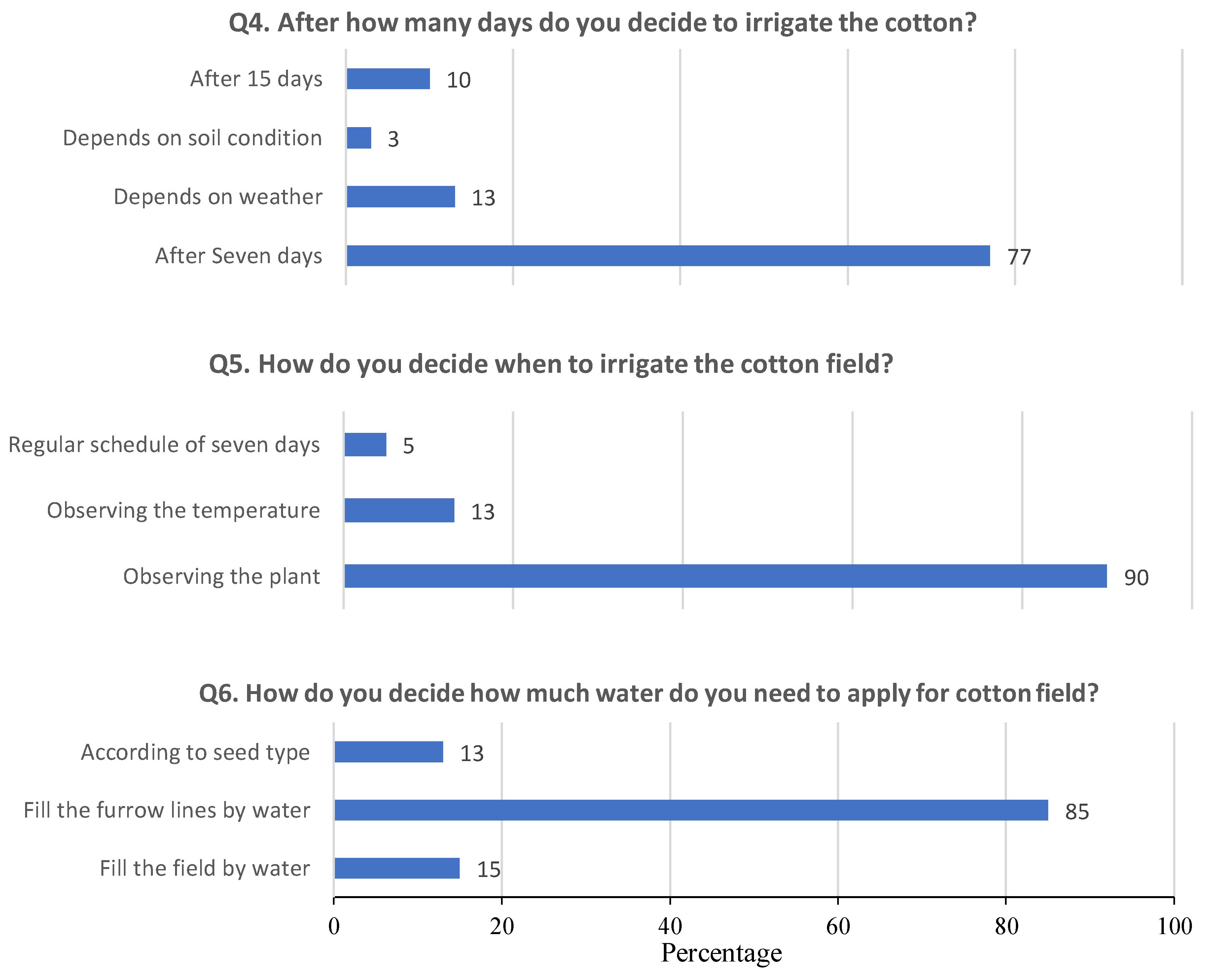Select the 'Depends on soil condition' bar

point(359,138)
